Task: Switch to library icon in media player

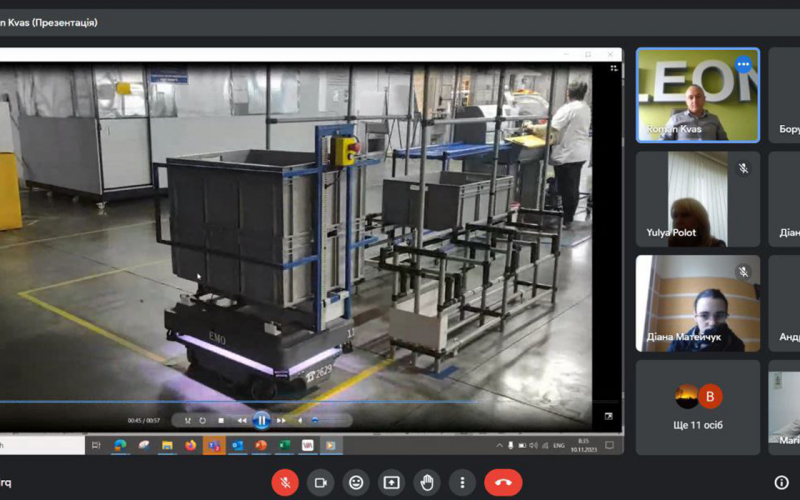Action: pos(614,68)
